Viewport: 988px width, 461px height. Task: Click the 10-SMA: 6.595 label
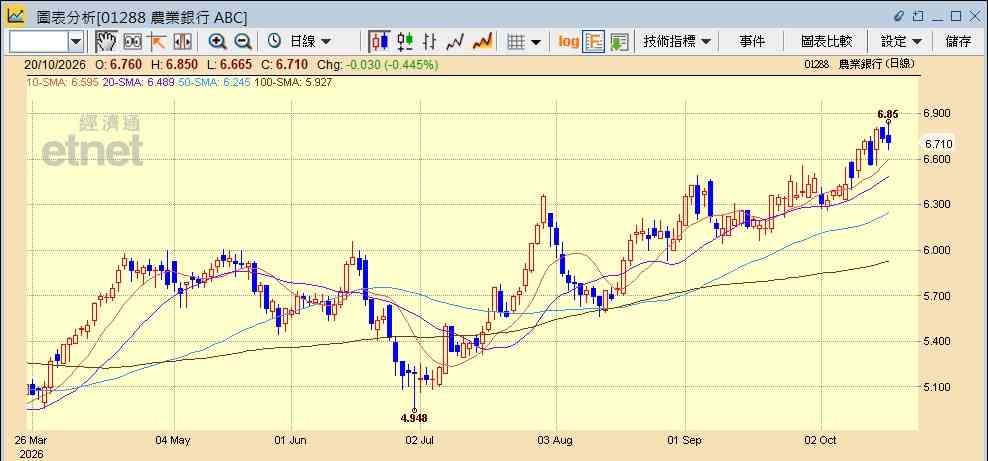click(62, 82)
